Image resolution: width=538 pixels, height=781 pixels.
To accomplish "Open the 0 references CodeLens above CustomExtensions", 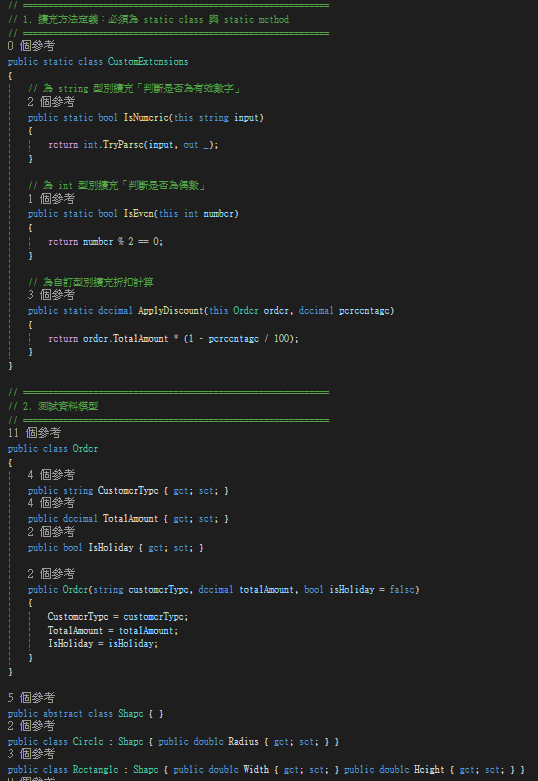I will tap(31, 46).
